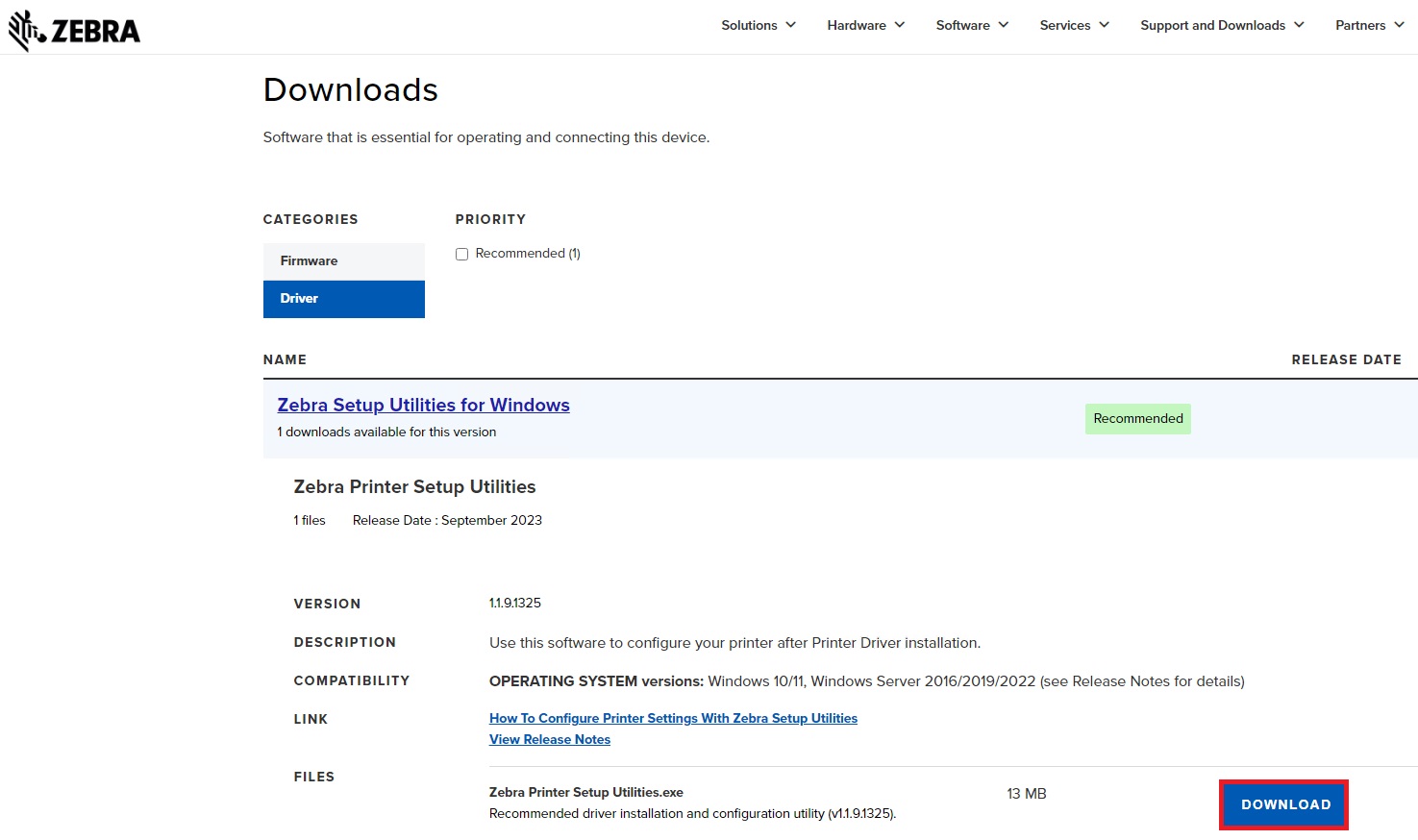Expand the Software chevron arrow

(1003, 25)
